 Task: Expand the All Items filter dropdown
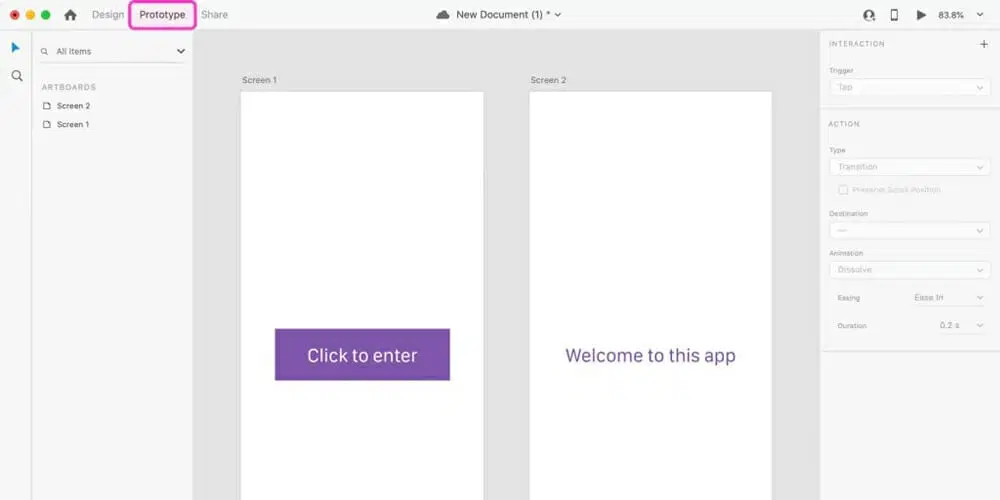click(x=180, y=52)
